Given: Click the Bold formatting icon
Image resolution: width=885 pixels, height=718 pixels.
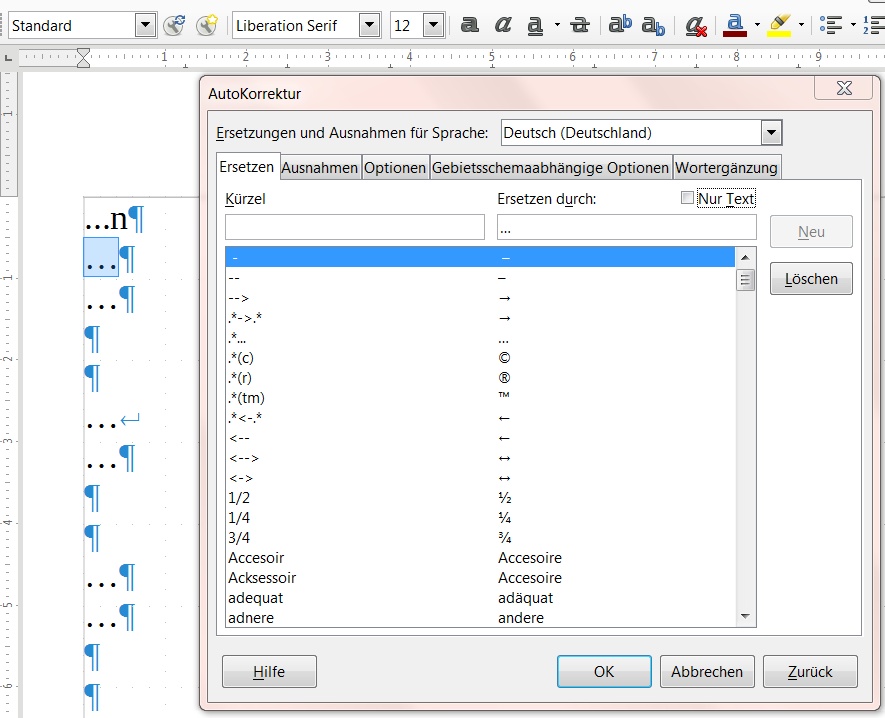Looking at the screenshot, I should 469,25.
